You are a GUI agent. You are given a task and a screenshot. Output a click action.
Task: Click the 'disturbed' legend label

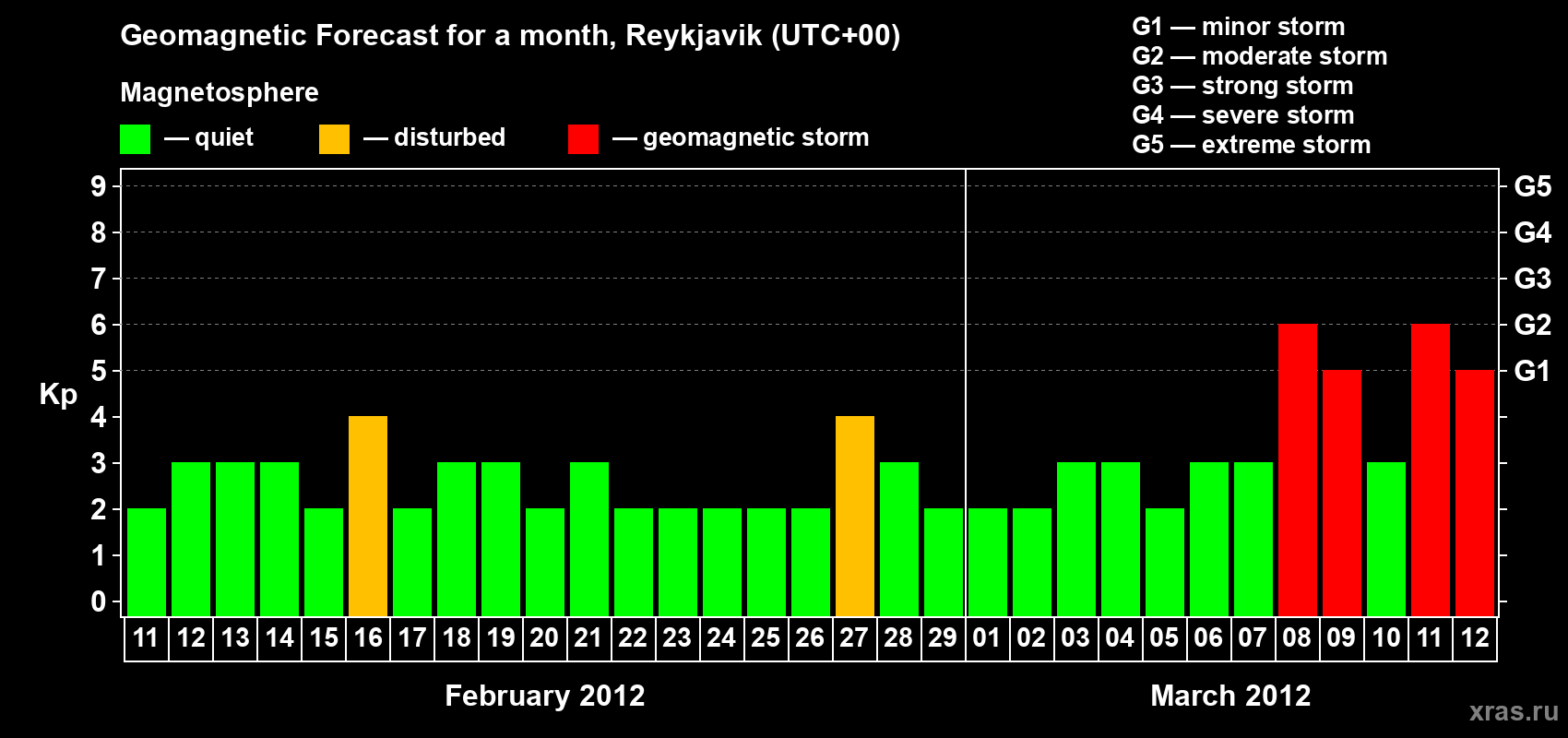tap(450, 137)
